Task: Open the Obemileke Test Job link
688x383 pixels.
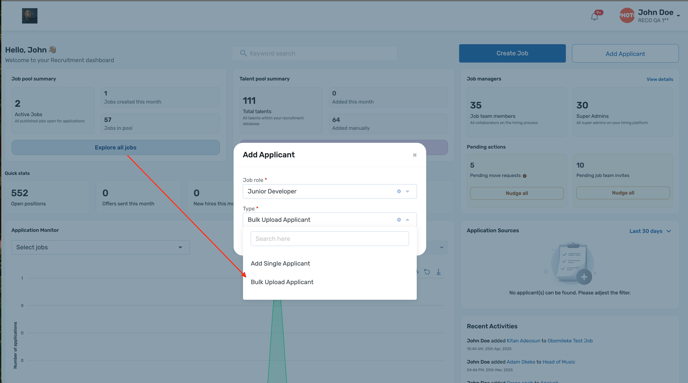Action: point(570,340)
